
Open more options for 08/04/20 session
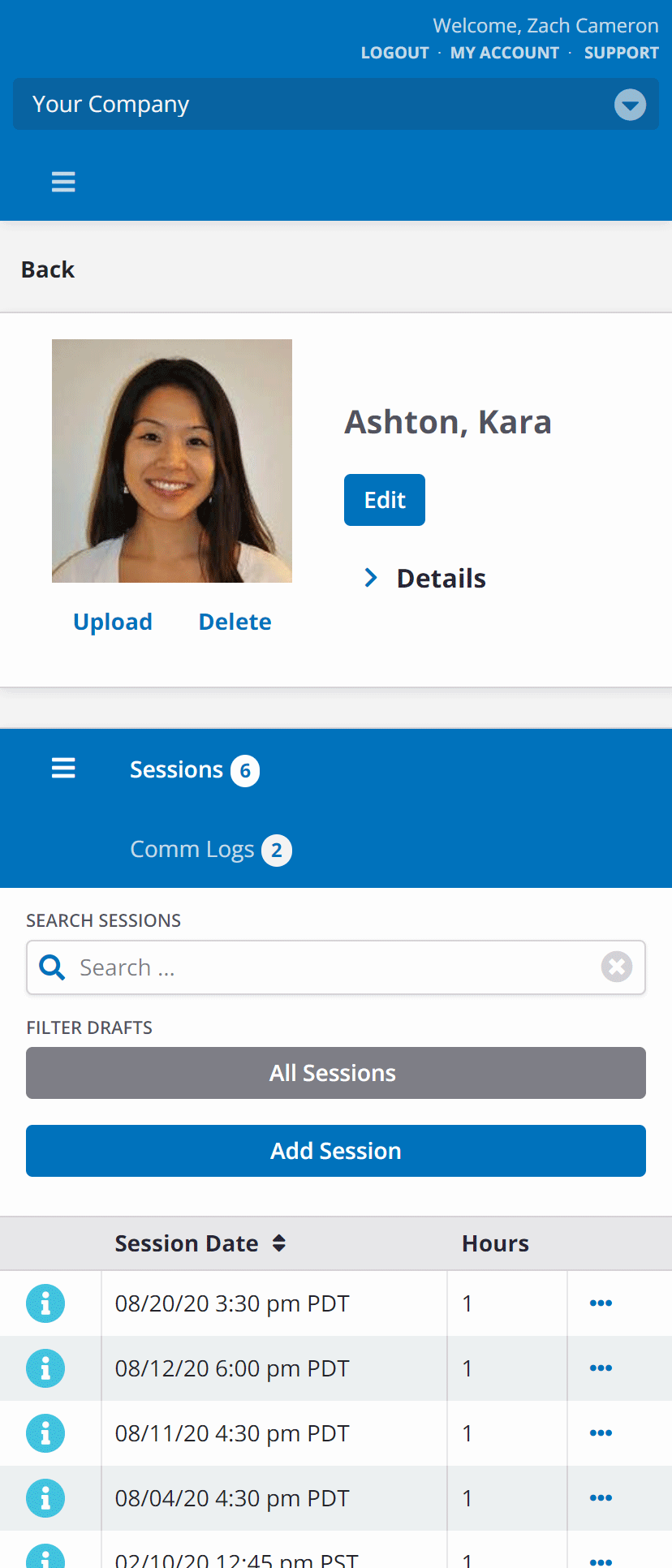[601, 1498]
